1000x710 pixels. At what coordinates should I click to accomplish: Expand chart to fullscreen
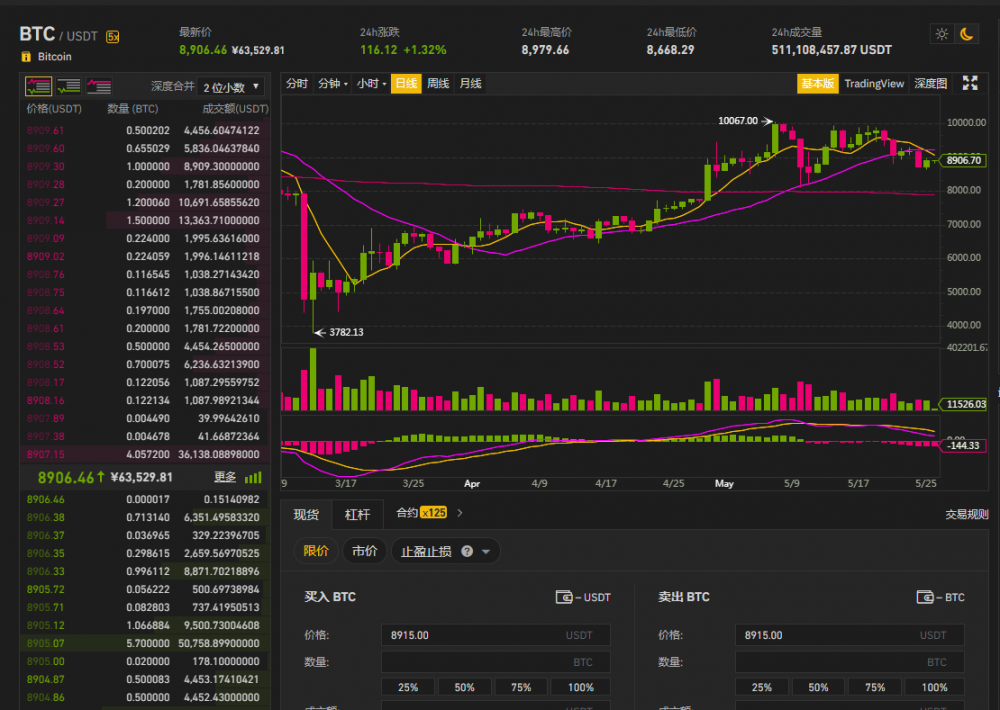(x=969, y=83)
